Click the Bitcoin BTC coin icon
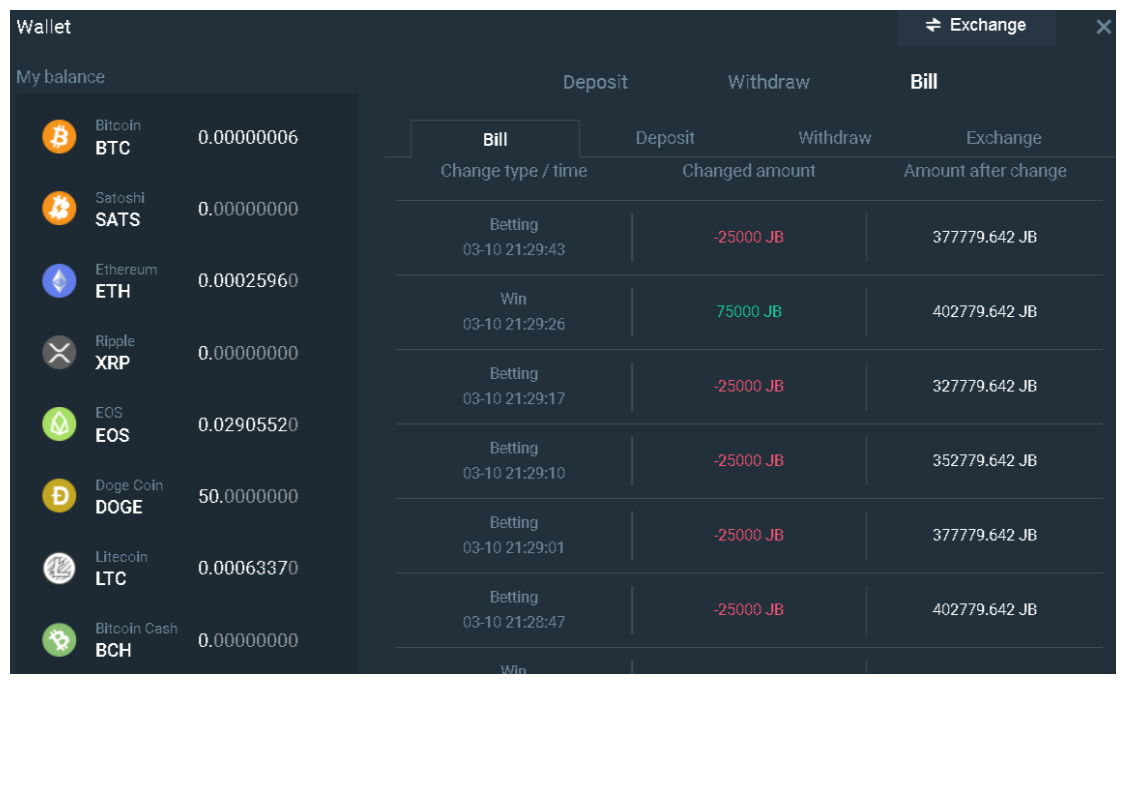The height and width of the screenshot is (793, 1122). (59, 137)
